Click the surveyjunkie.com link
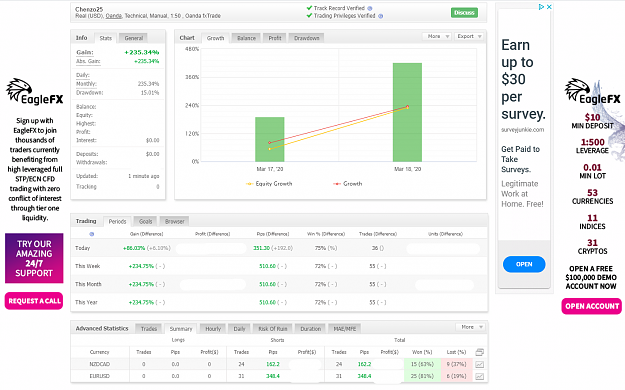The height and width of the screenshot is (390, 625). click(x=522, y=130)
